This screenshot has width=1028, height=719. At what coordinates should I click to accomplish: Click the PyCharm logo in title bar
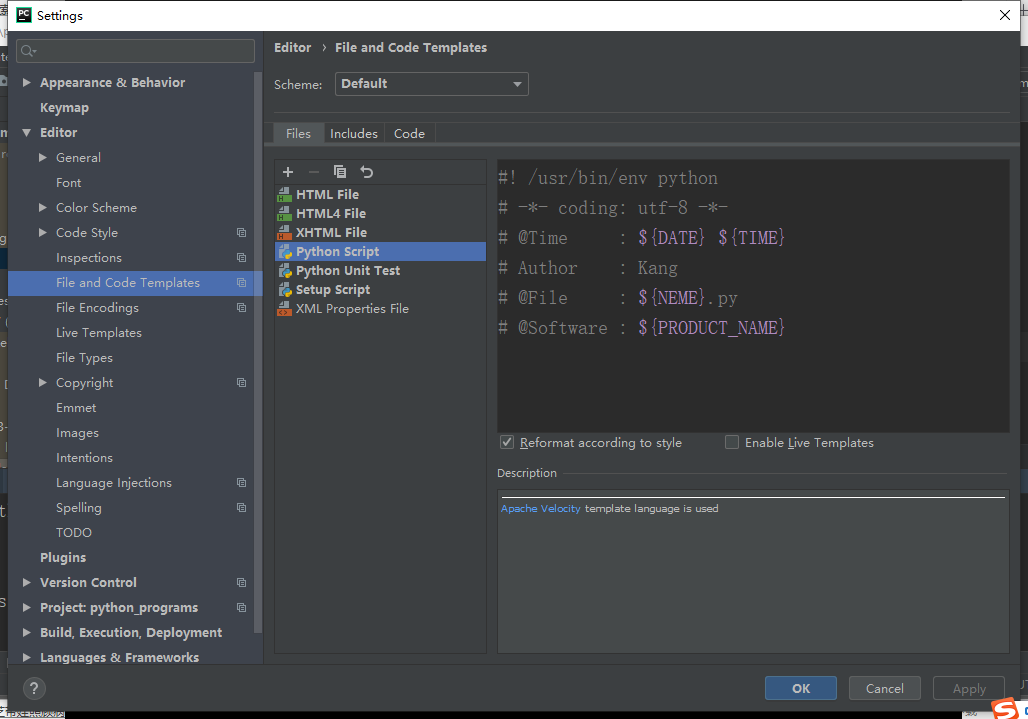tap(24, 15)
